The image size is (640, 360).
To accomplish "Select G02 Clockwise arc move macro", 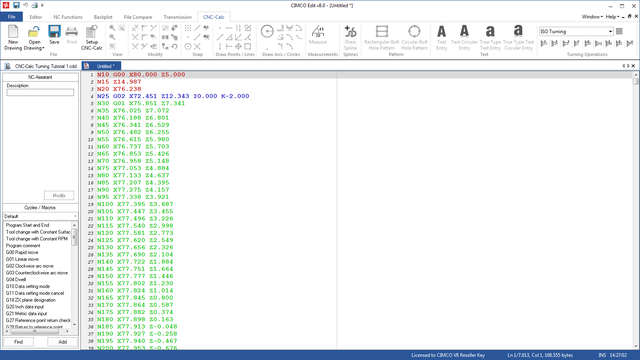I will pyautogui.click(x=29, y=266).
